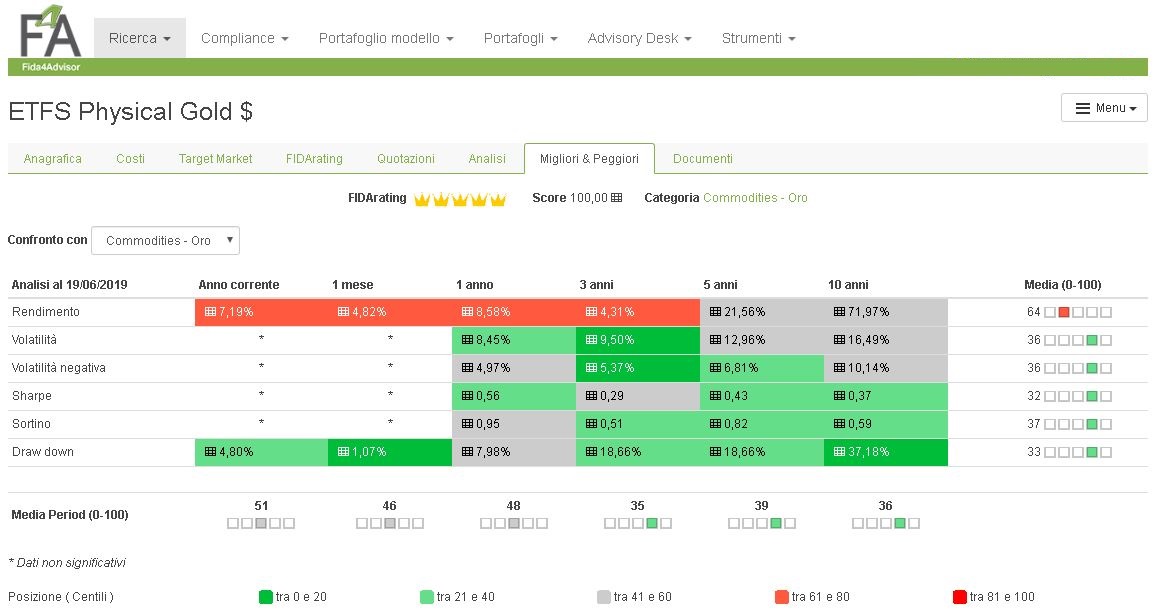The image size is (1158, 613).
Task: Click table icon beside 4,97% Volatilità negativa
Action: (x=467, y=368)
